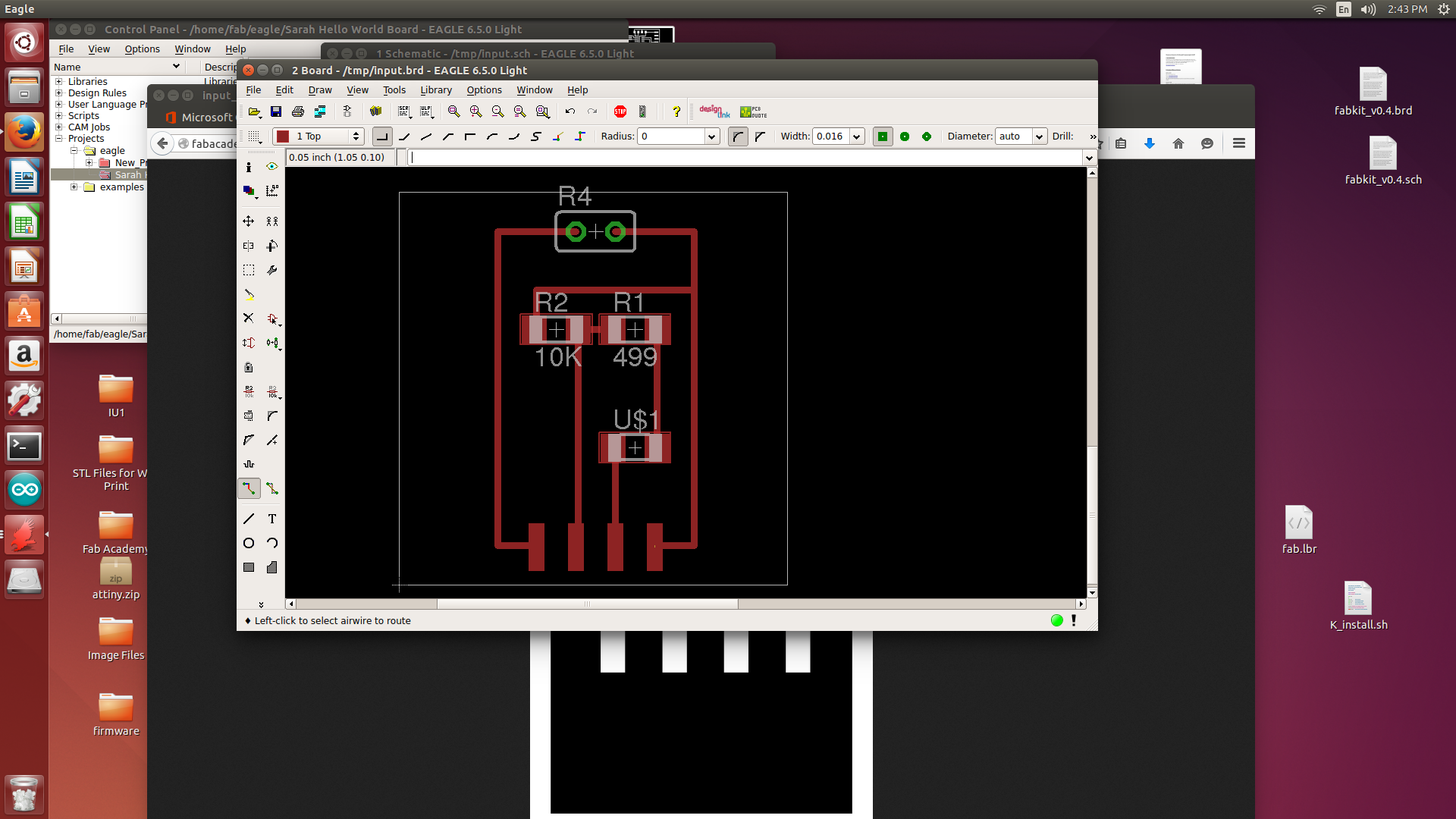Select the red layer color swatch

tap(283, 136)
